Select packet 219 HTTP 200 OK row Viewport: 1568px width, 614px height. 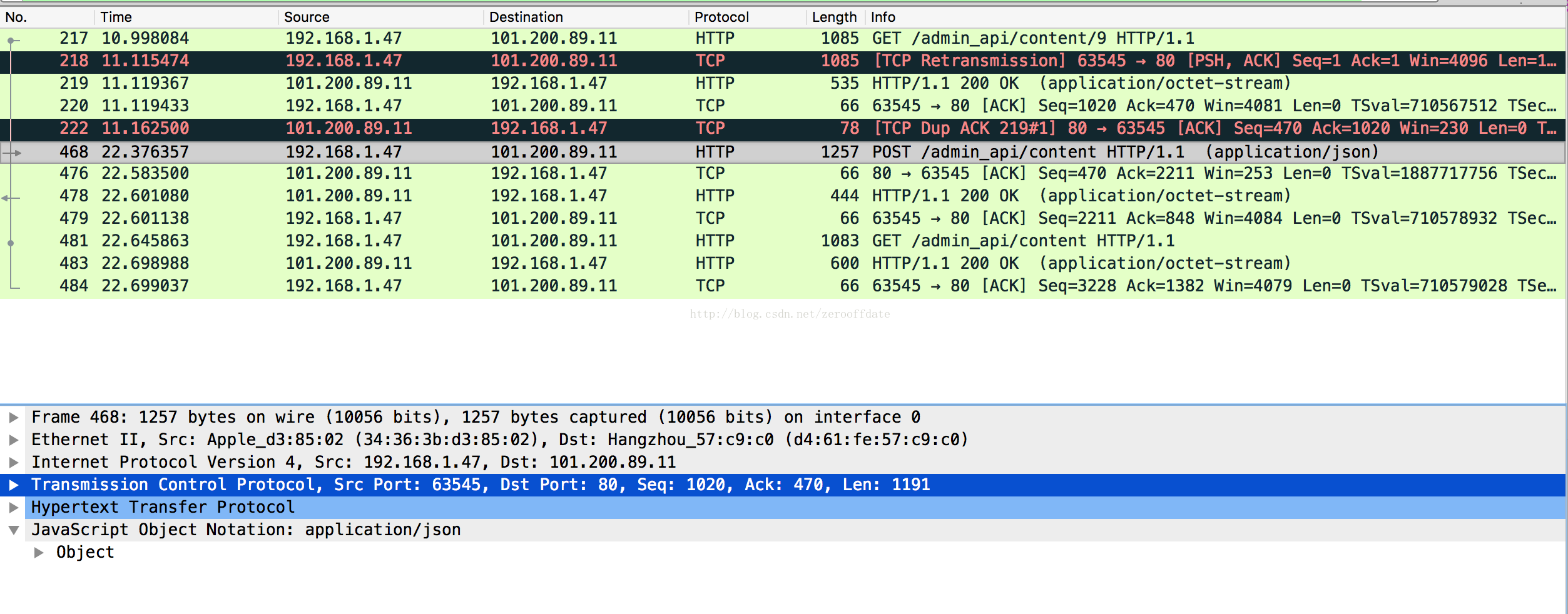tap(783, 84)
